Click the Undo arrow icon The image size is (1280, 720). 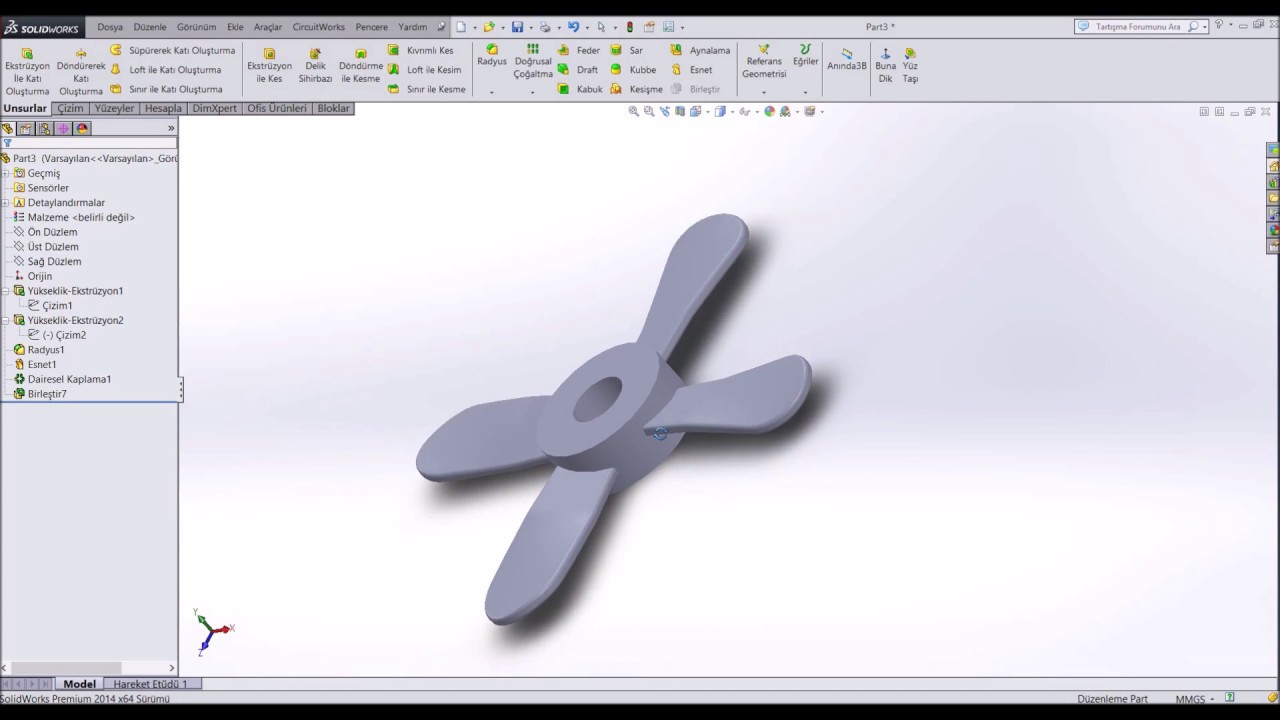pos(573,27)
